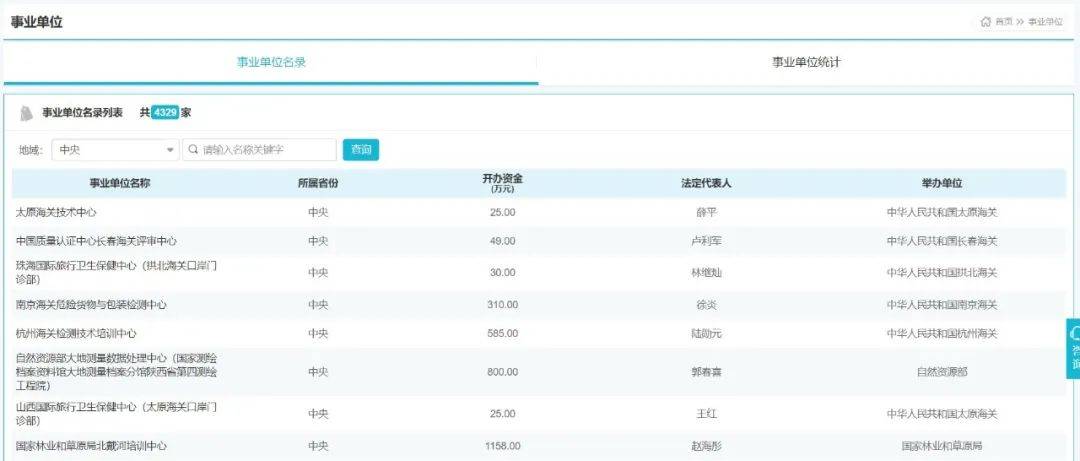Viewport: 1080px width, 461px height.
Task: Click the 查询 button
Action: point(361,150)
